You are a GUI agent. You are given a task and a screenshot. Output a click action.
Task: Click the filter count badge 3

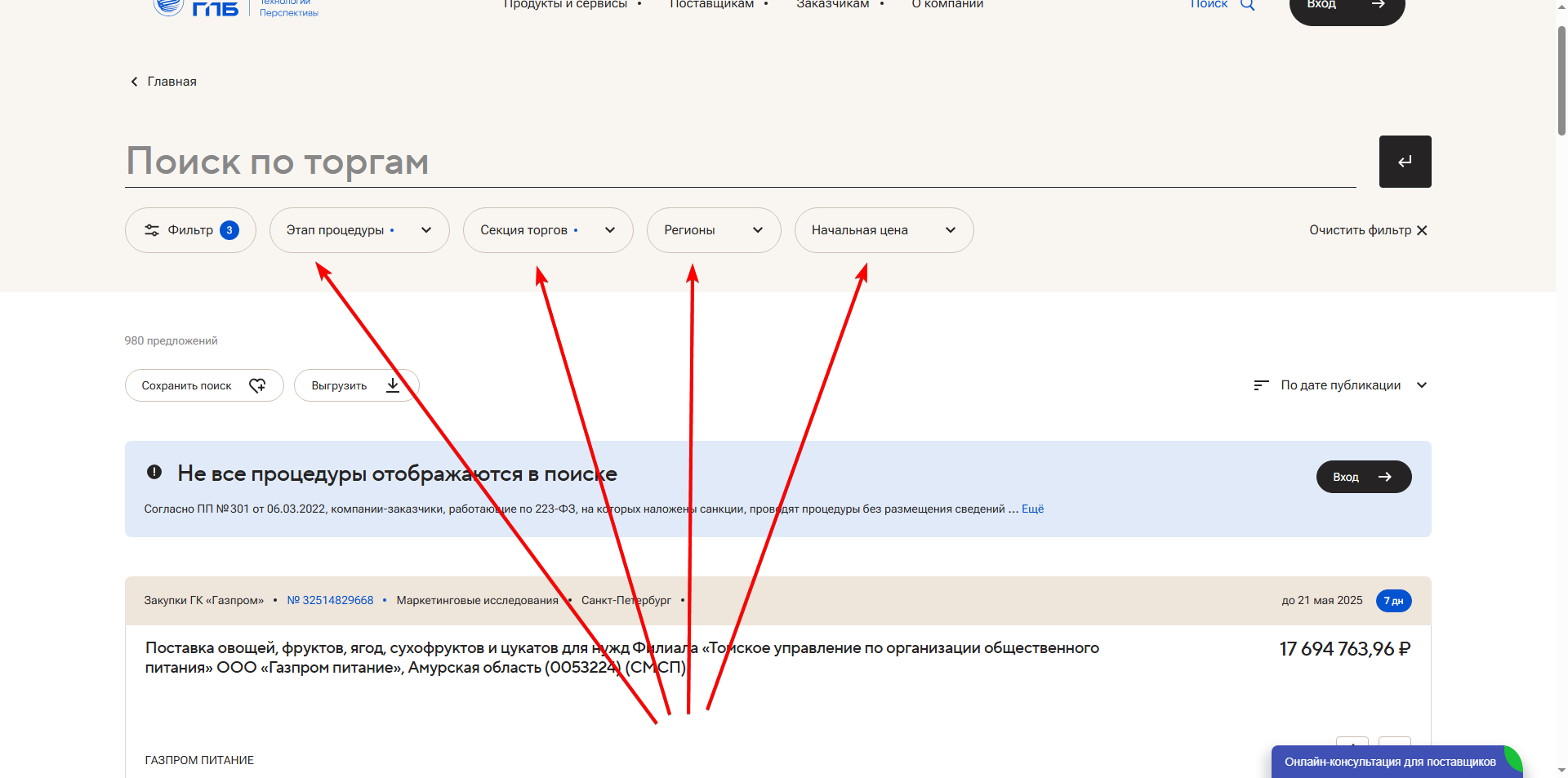click(229, 230)
